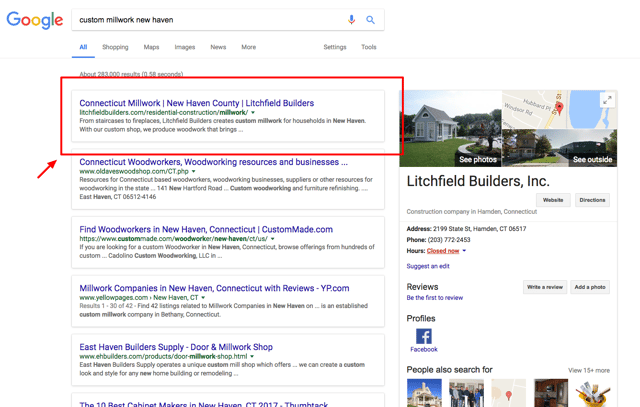The height and width of the screenshot is (407, 640).
Task: Click View 15+ more link
Action: 589,370
